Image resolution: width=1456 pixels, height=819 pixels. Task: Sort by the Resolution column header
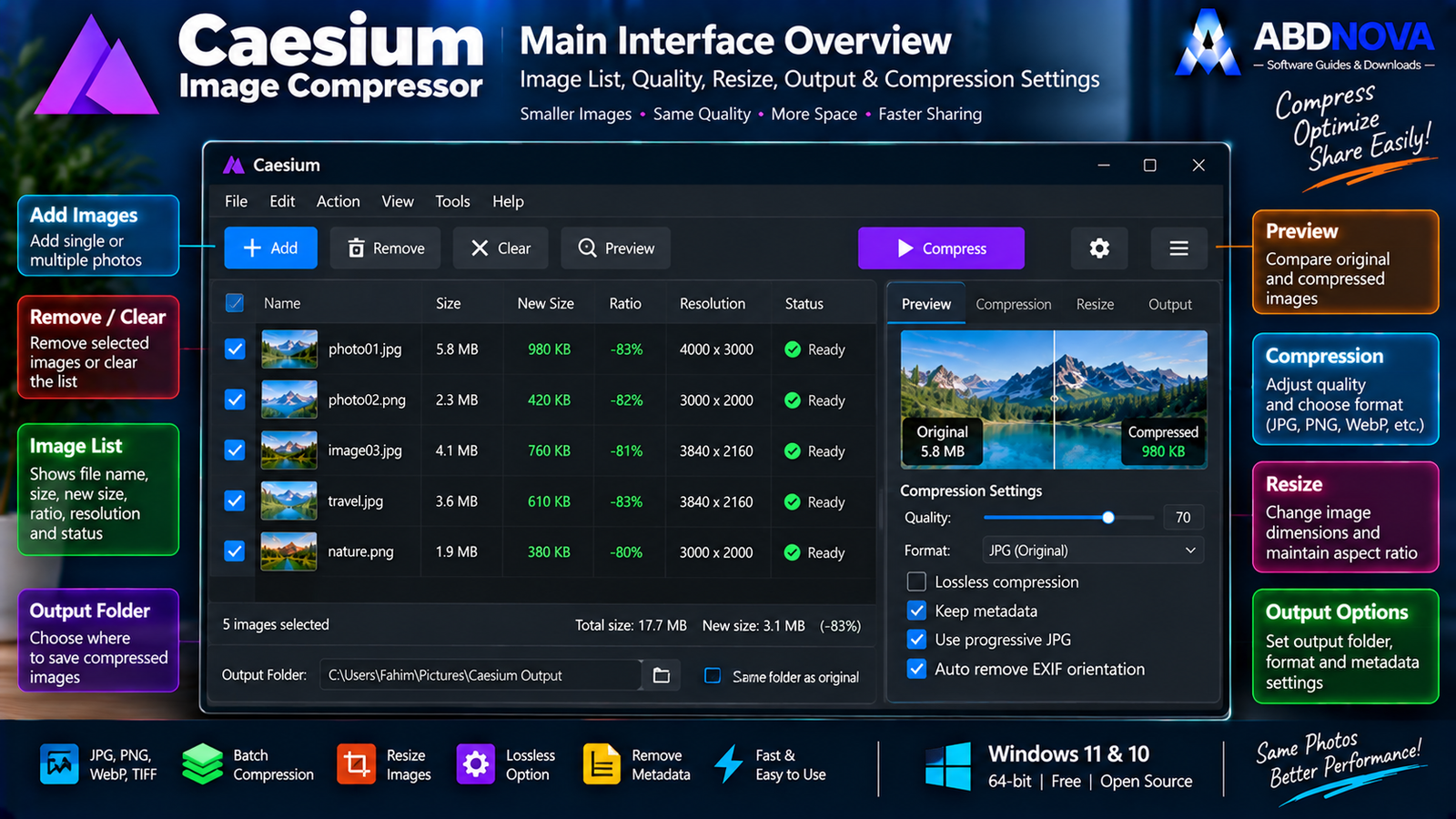[x=713, y=304]
